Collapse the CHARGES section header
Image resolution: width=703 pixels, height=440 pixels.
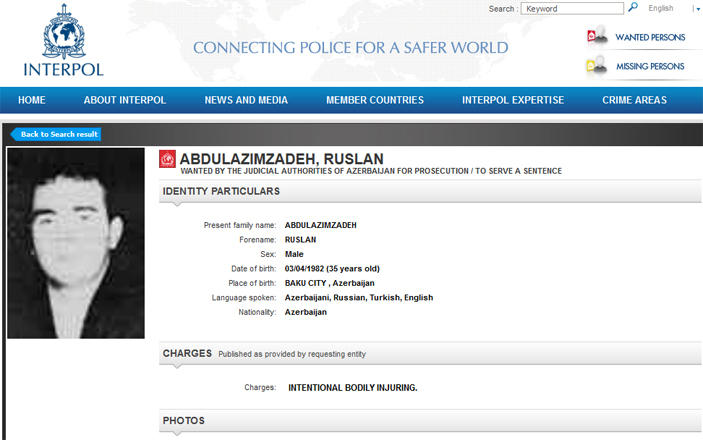click(430, 354)
